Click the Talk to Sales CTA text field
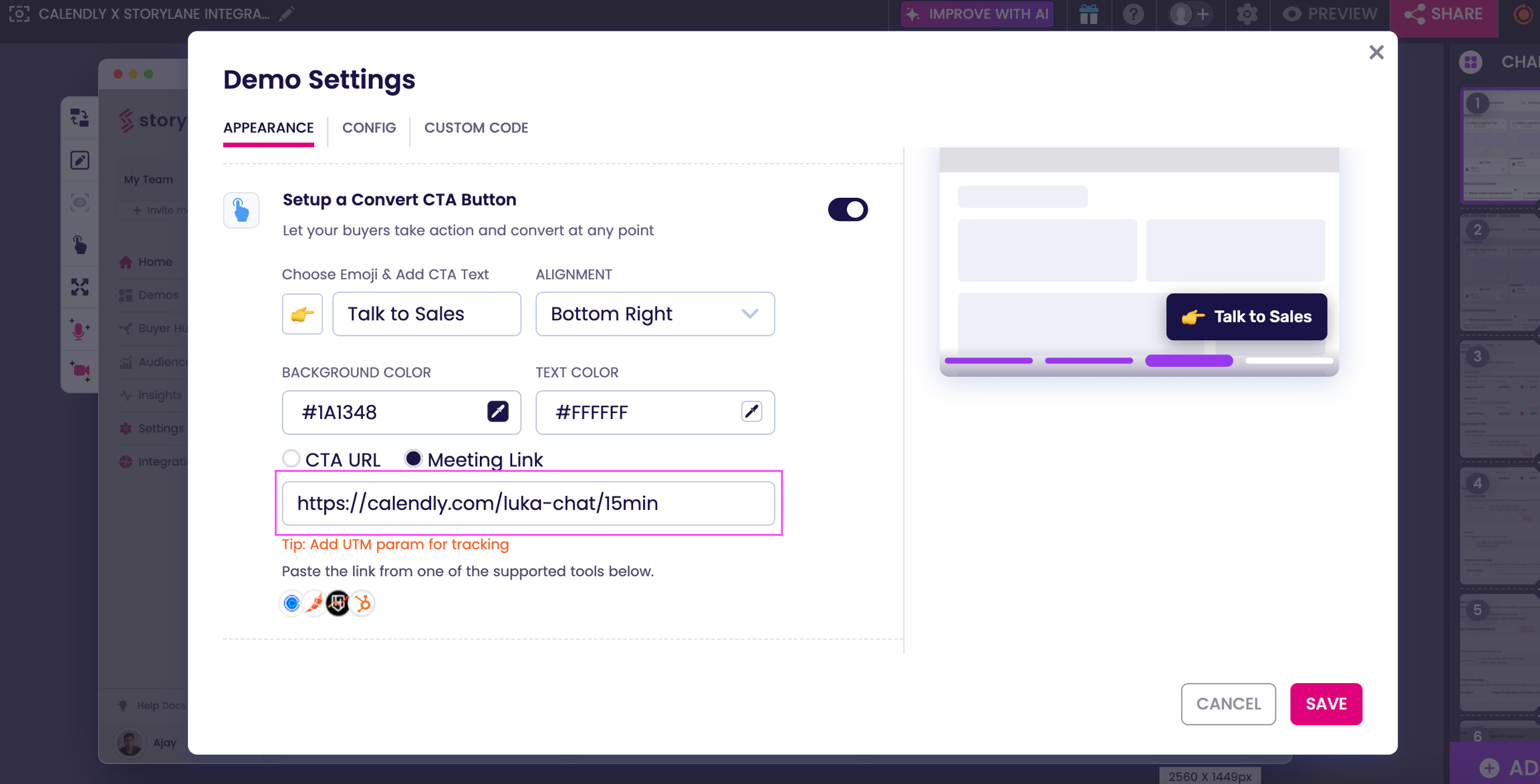The height and width of the screenshot is (784, 1540). pos(426,314)
